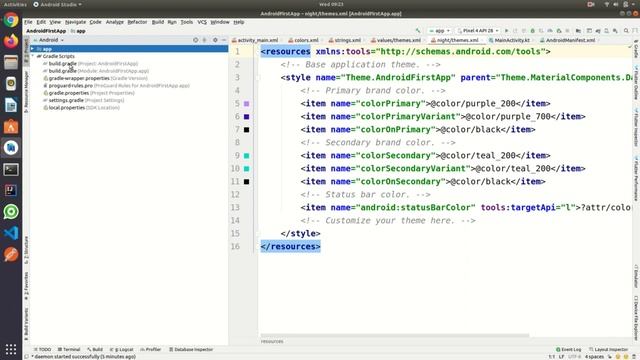
Task: Open the Refactor menu
Action: click(x=137, y=22)
